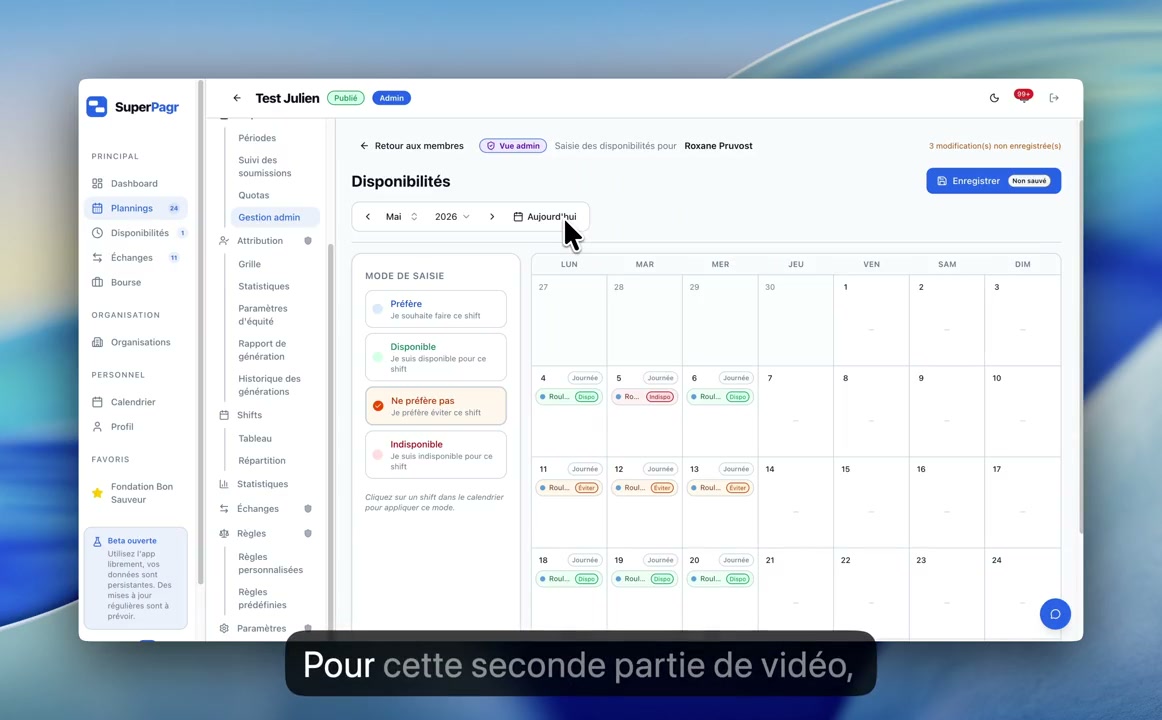Click the Dispo shift on May 4
Image resolution: width=1162 pixels, height=720 pixels.
click(569, 397)
